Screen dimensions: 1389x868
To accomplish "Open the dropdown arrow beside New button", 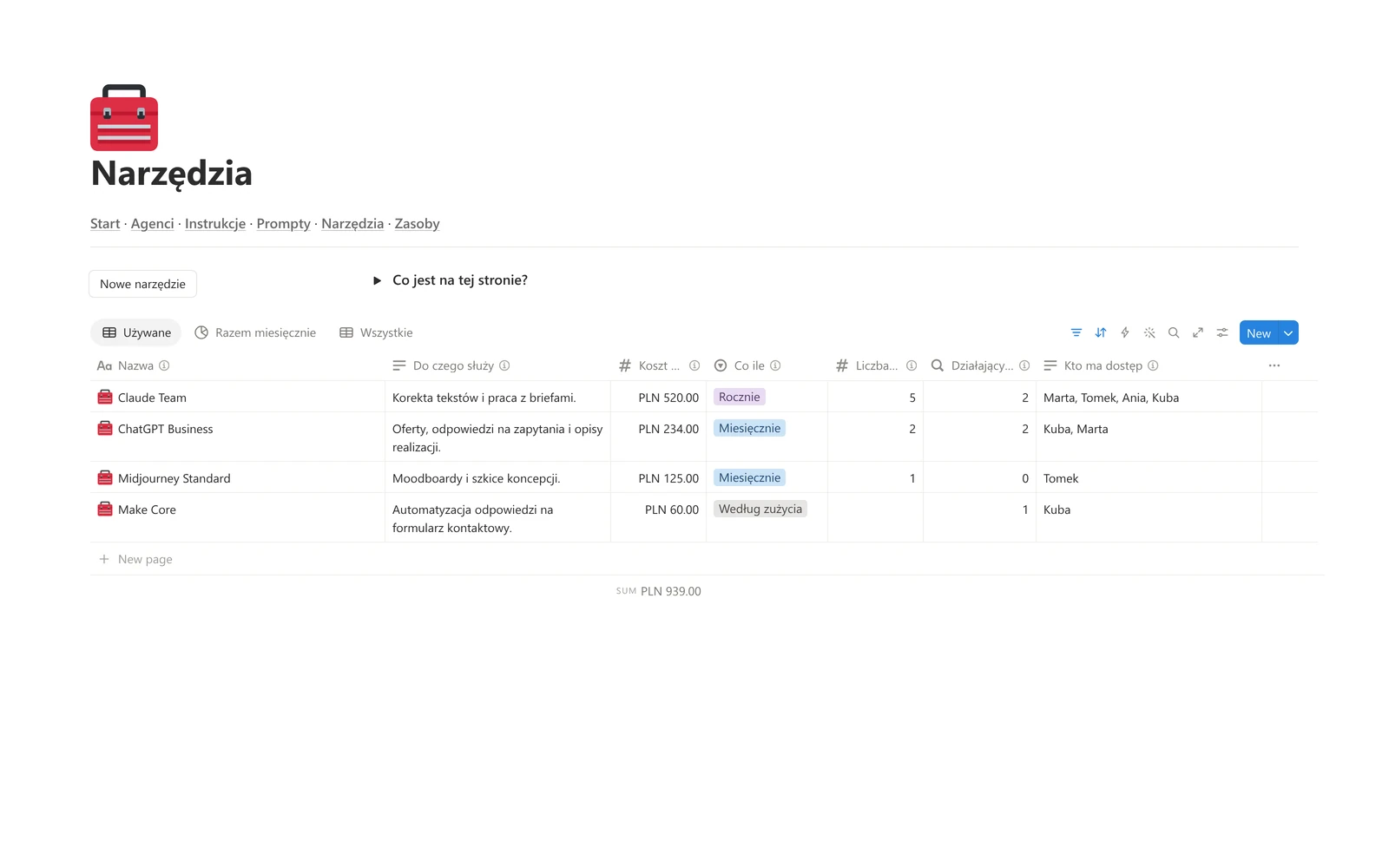I will pyautogui.click(x=1288, y=333).
